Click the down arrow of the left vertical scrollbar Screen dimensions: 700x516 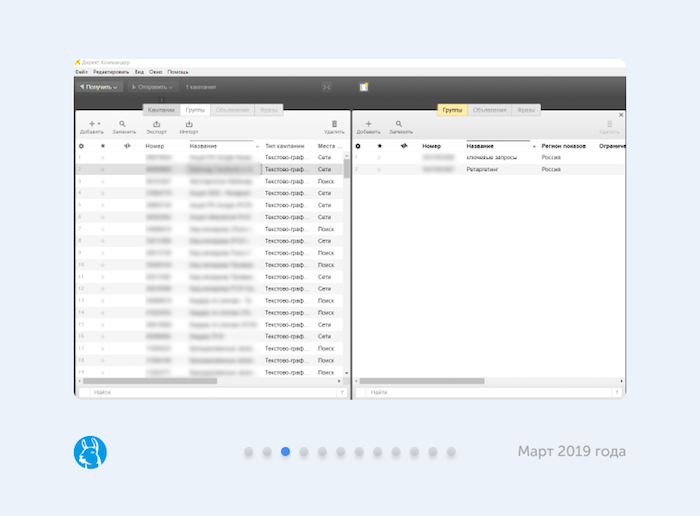click(x=347, y=373)
